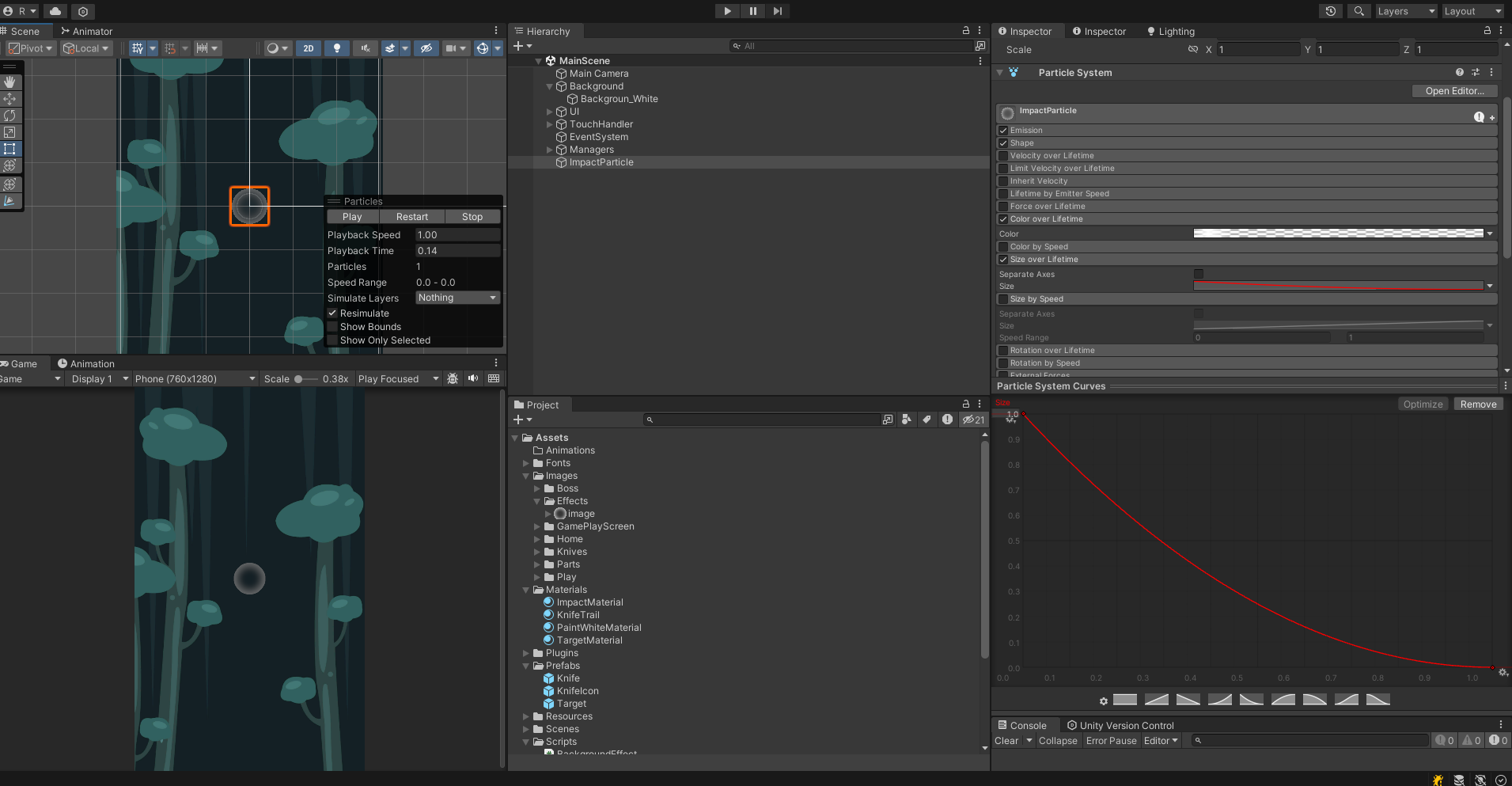Click the Scene Gizmos icon

pos(482,48)
